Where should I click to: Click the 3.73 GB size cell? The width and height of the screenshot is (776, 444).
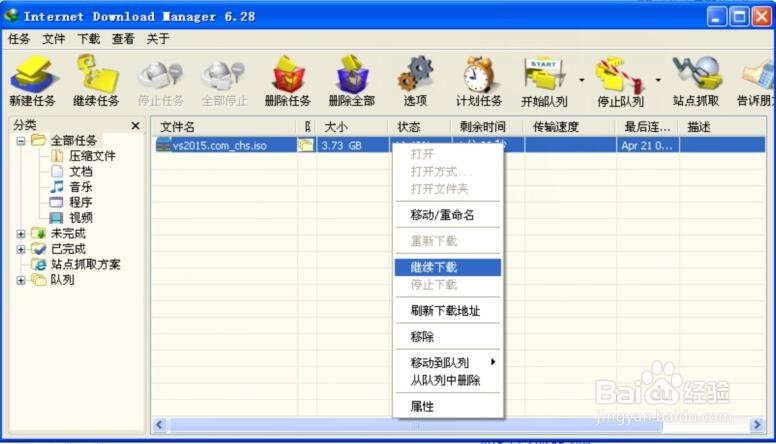pos(341,146)
